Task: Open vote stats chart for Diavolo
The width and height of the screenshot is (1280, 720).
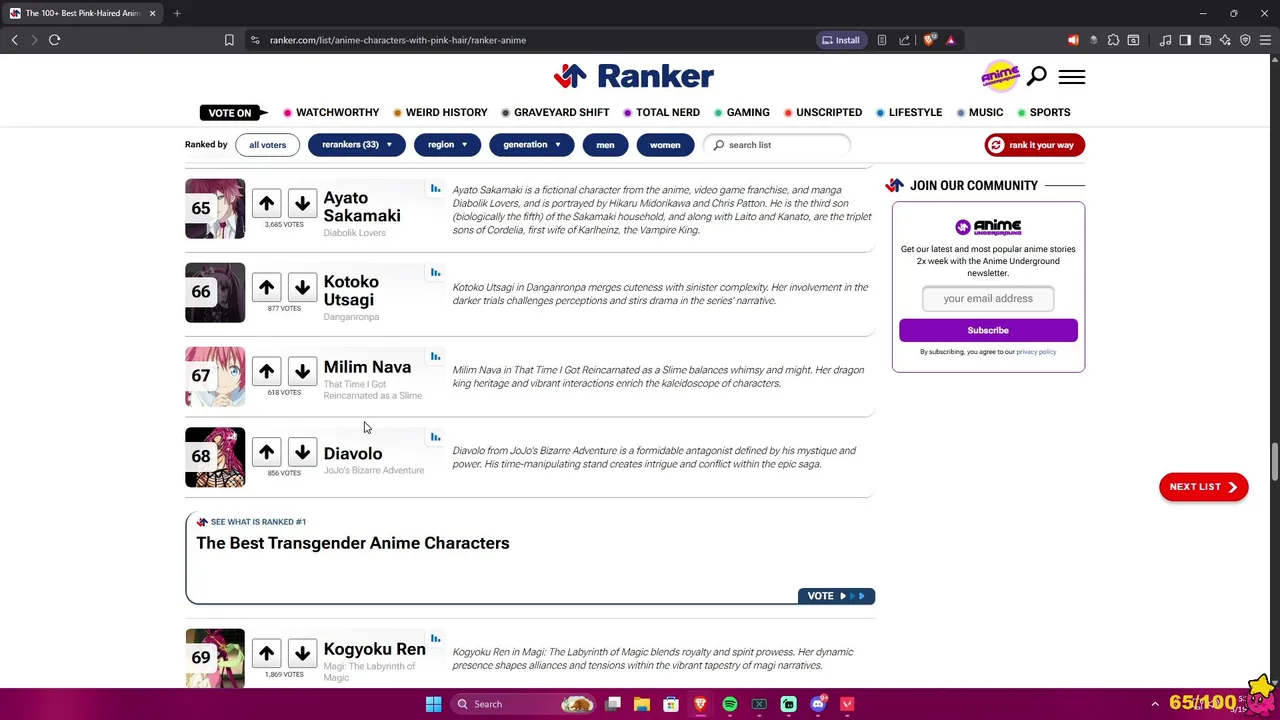Action: (435, 437)
